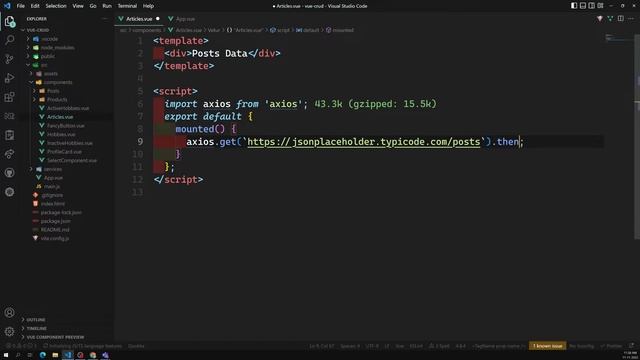
Task: Open main.js file
Action: (52, 186)
